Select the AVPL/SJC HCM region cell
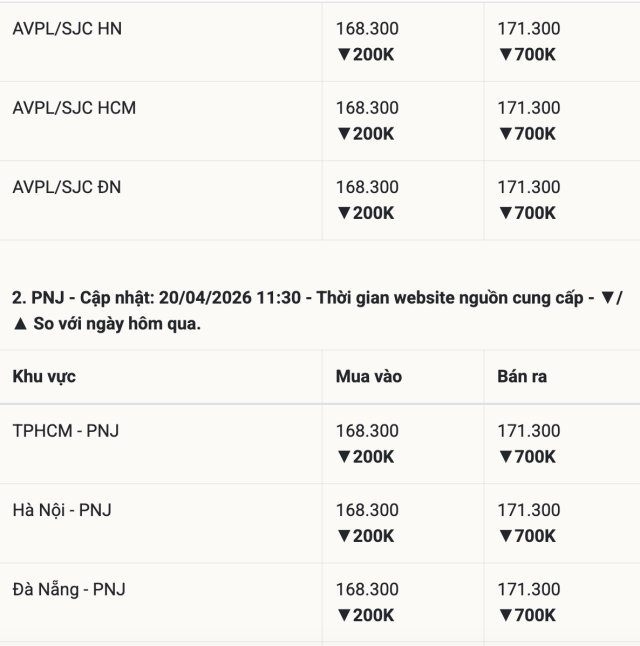This screenshot has height=646, width=640. coord(74,108)
